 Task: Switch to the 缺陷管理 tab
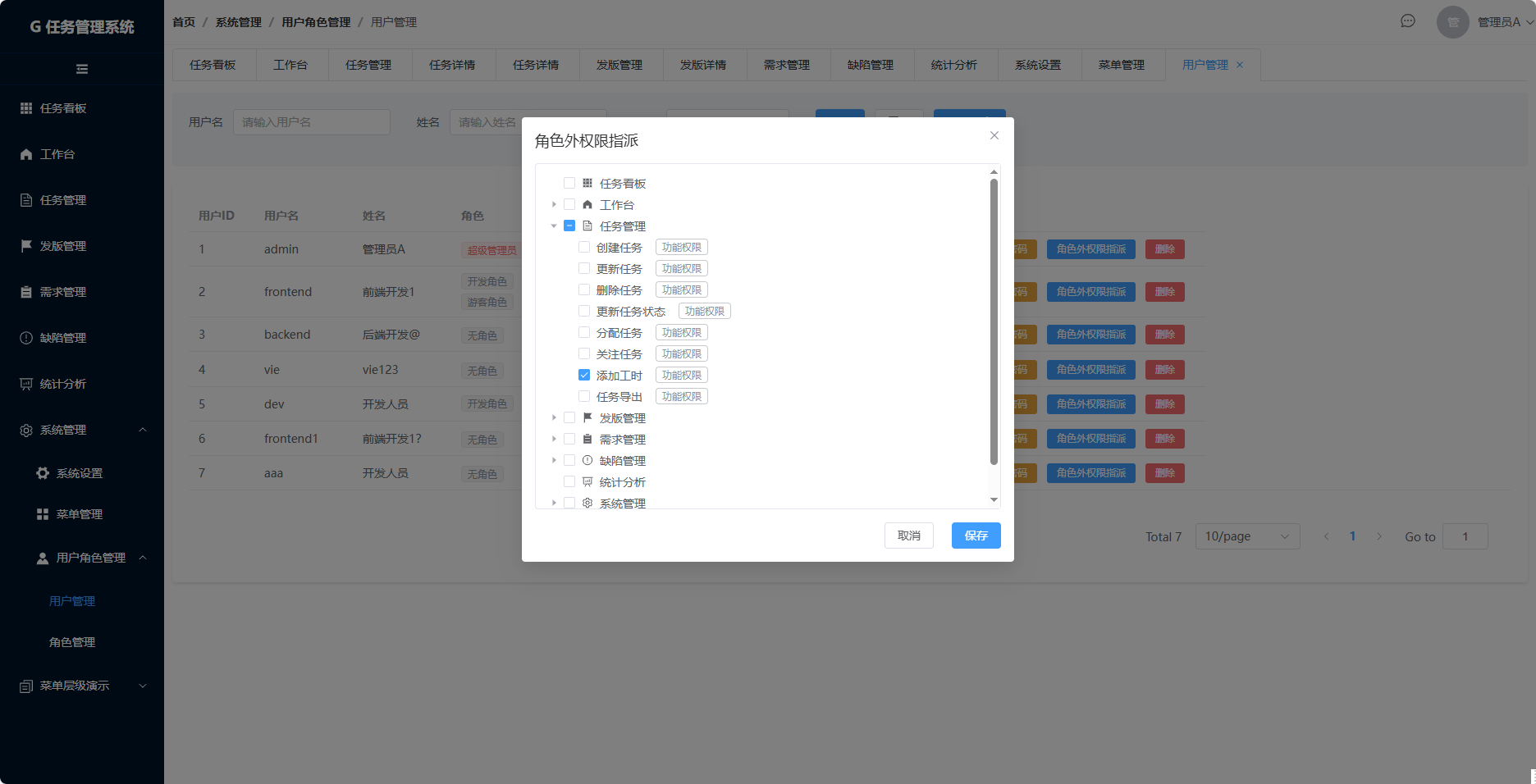click(x=871, y=65)
